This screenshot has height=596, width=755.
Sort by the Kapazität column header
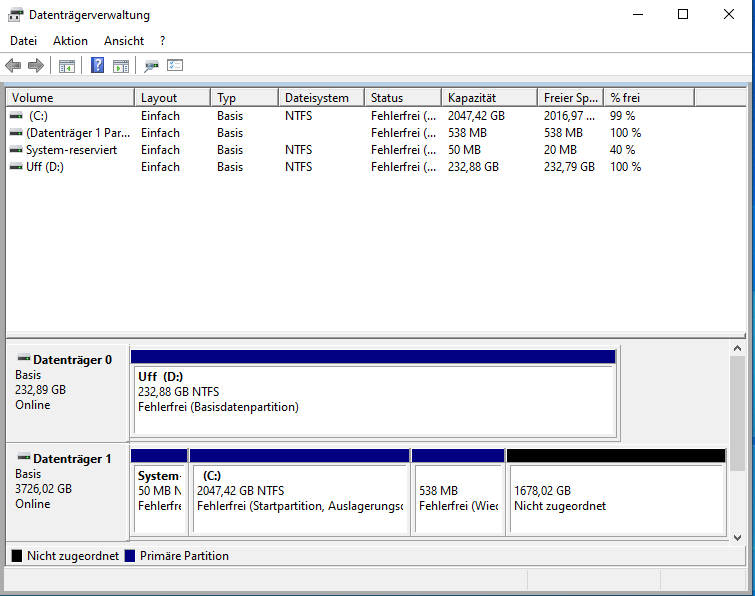[x=490, y=98]
